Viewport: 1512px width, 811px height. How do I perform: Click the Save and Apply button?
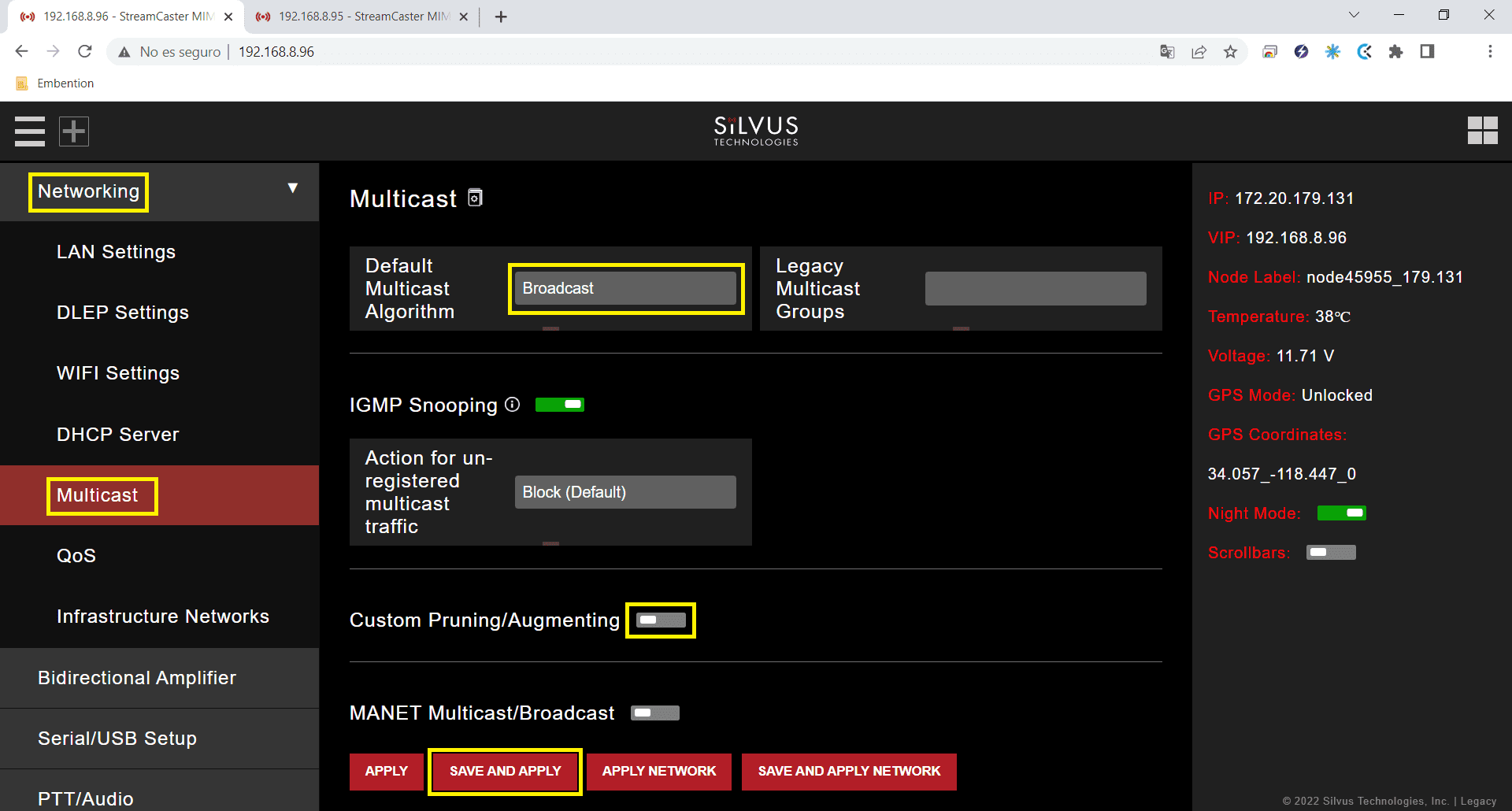(505, 771)
